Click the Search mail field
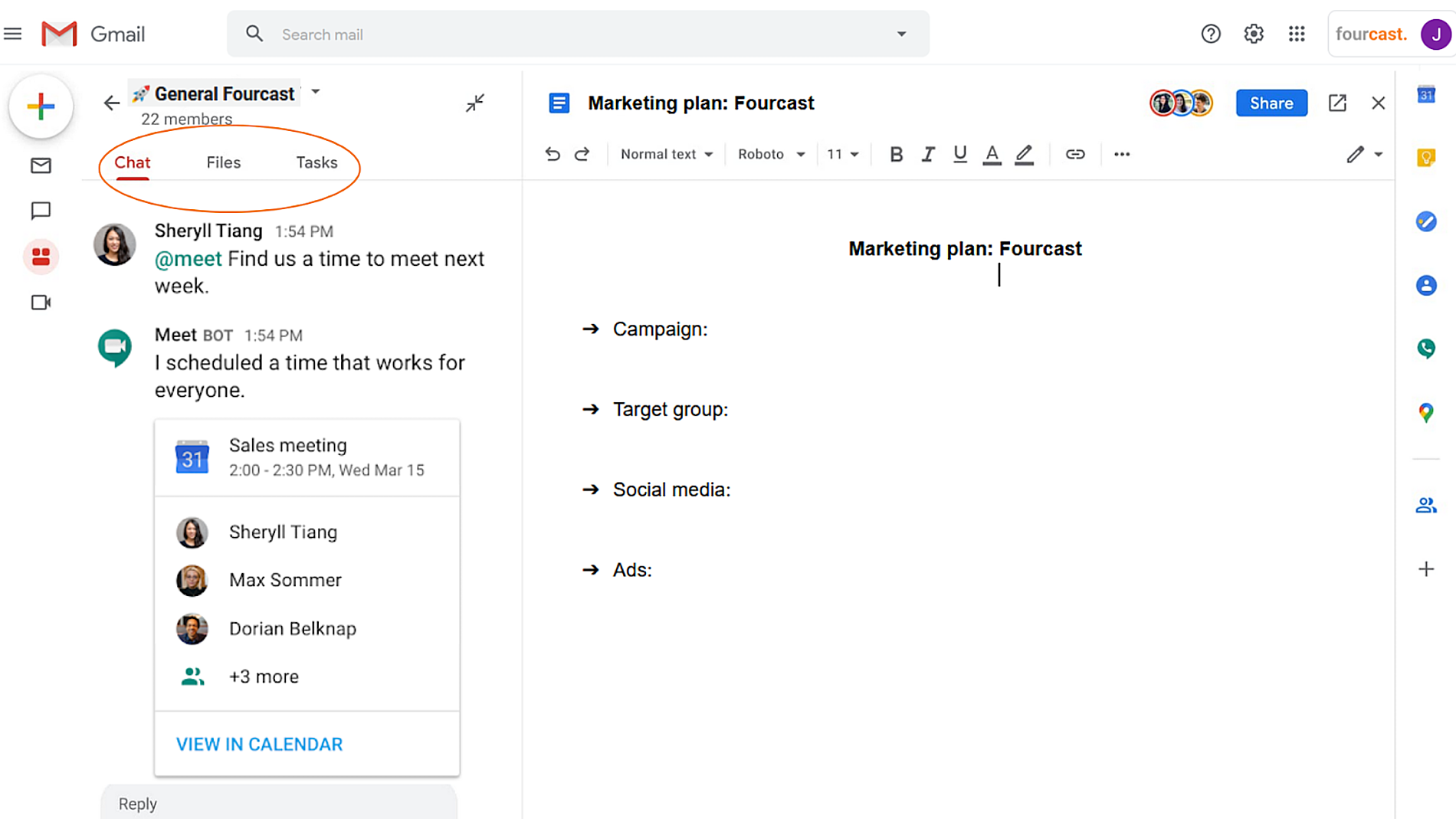Viewport: 1456px width, 819px height. click(578, 34)
